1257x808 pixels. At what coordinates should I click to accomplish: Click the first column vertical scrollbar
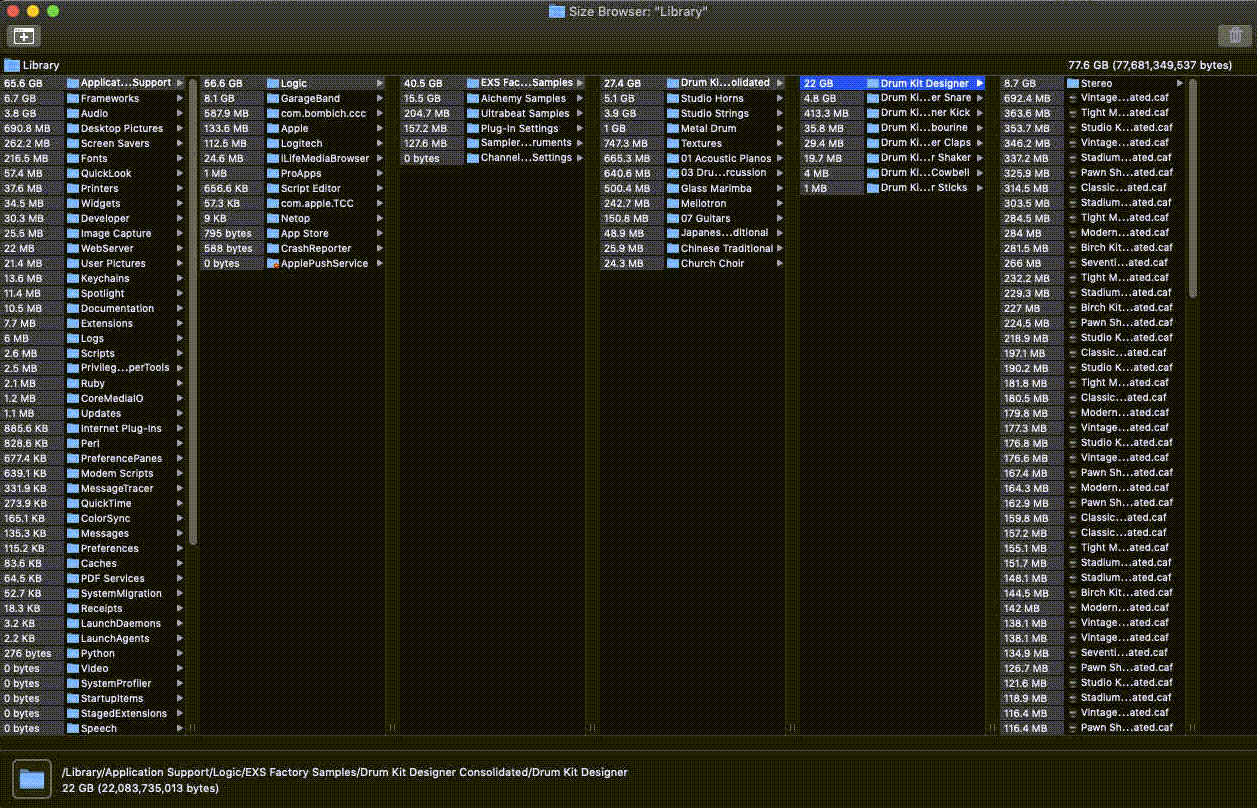[x=193, y=311]
